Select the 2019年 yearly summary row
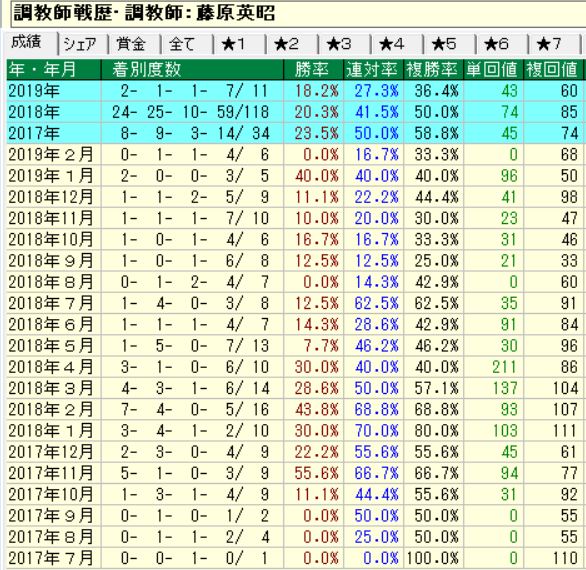The height and width of the screenshot is (570, 586). point(295,91)
